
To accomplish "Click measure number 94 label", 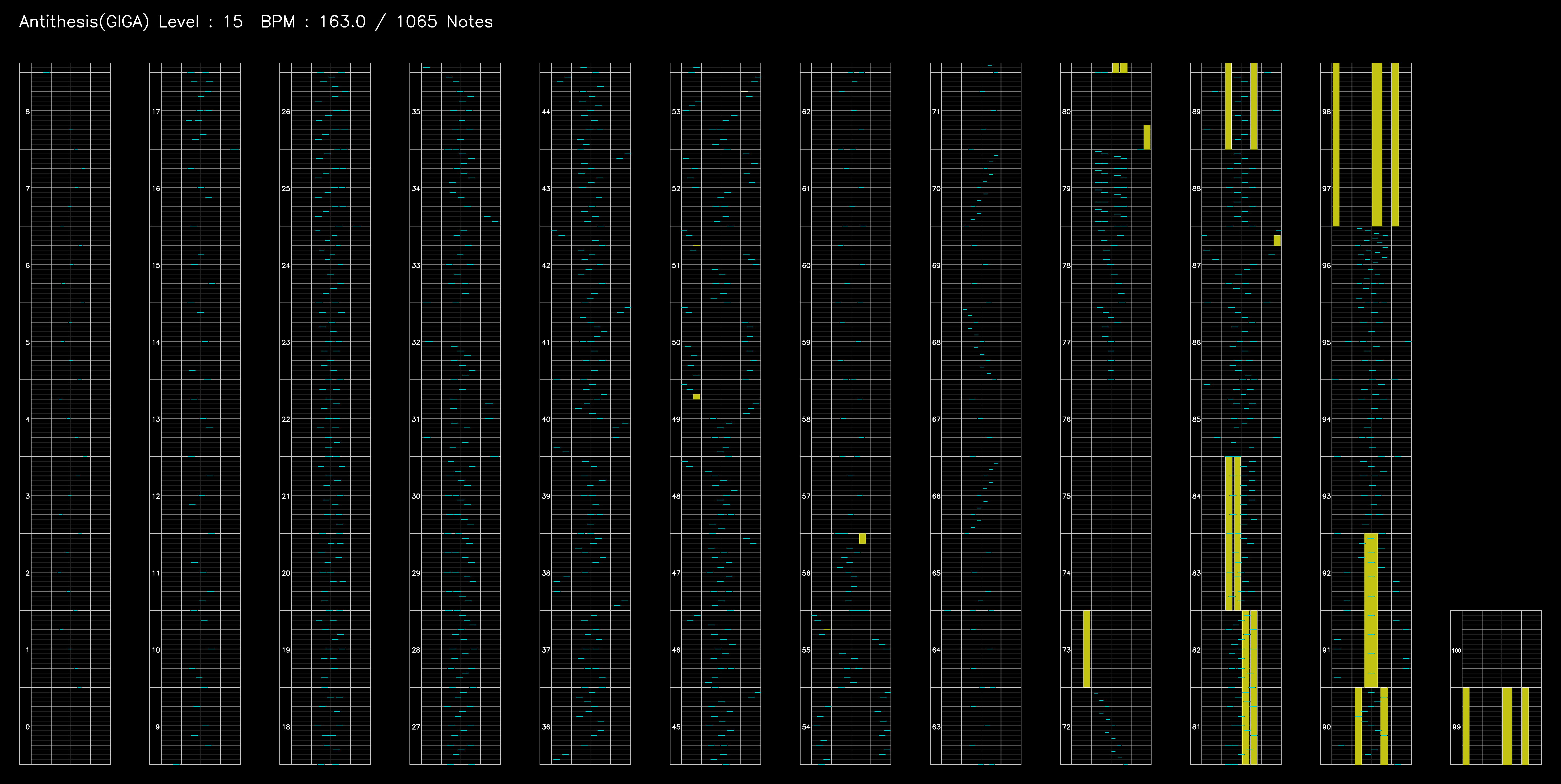I will (x=1326, y=419).
